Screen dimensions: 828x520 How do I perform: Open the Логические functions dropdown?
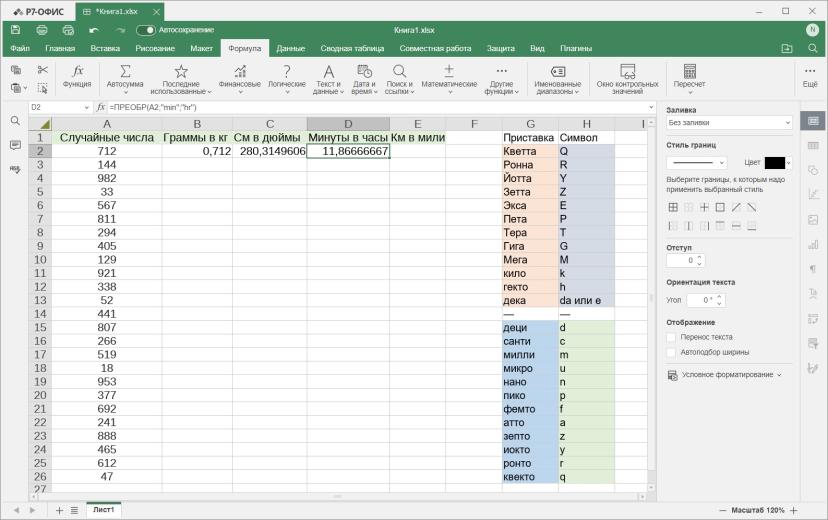287,79
